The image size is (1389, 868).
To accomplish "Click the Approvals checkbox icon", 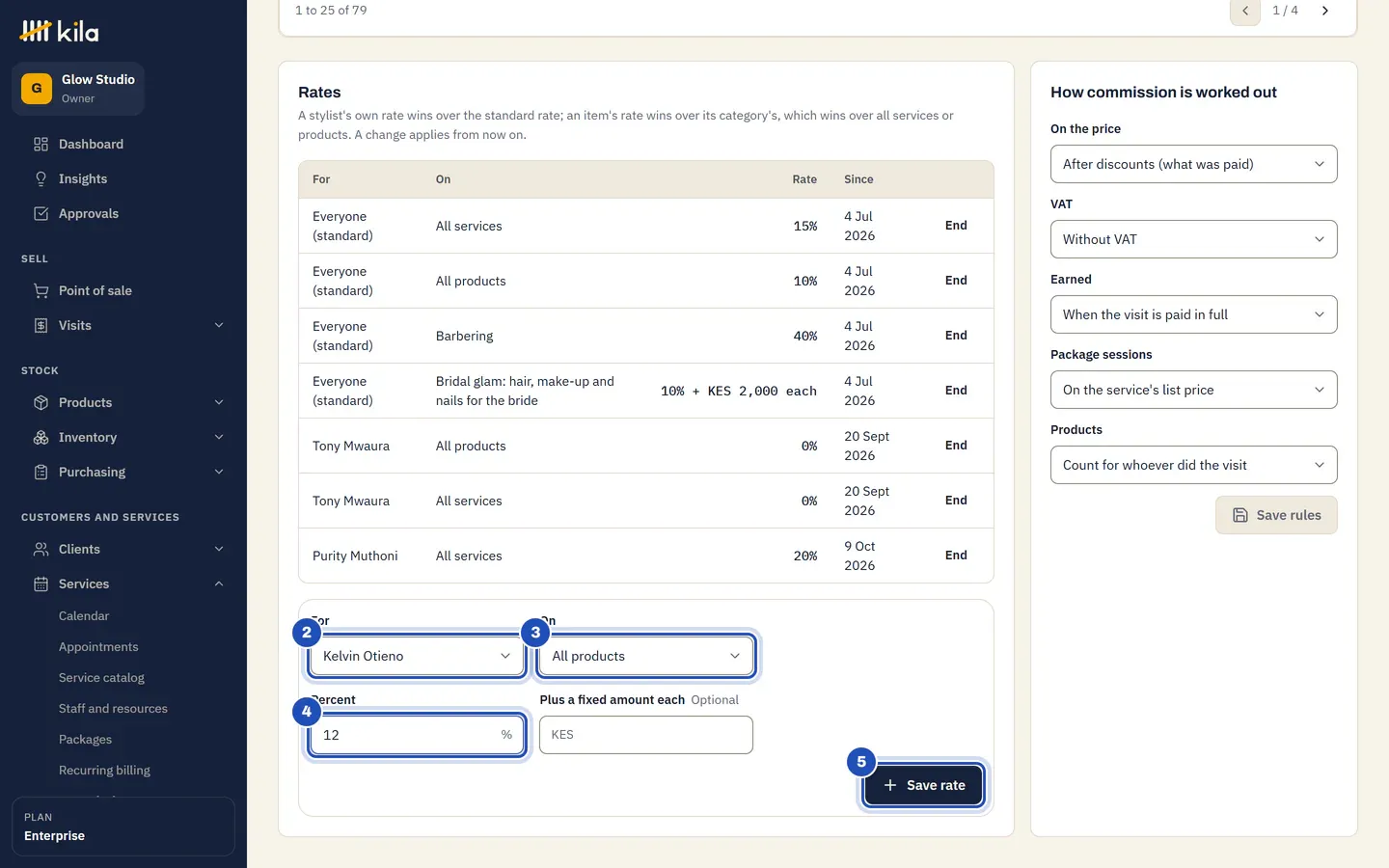I will coord(41,214).
